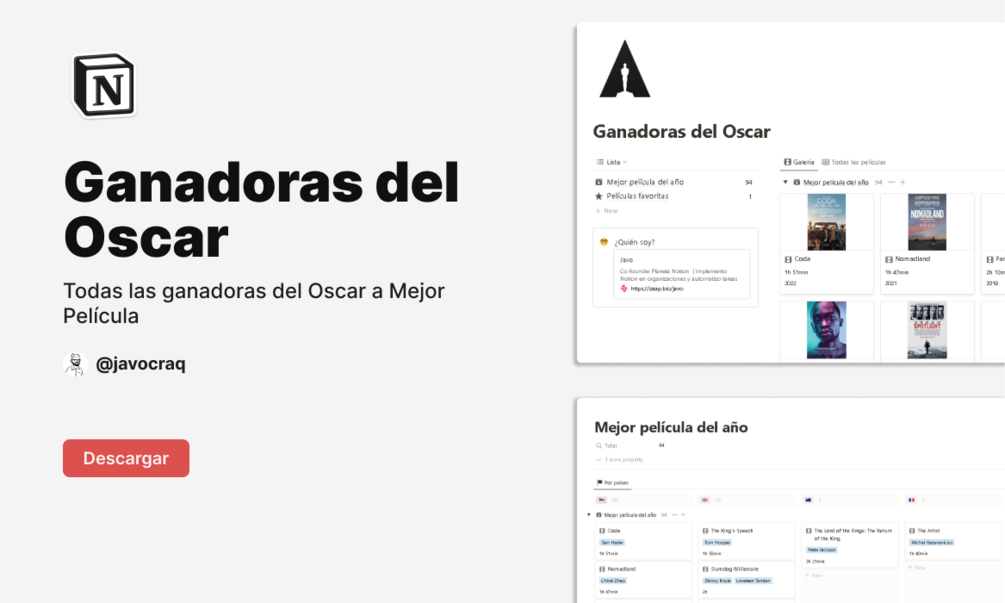
Task: Click the Slumdog Millionaire card title
Action: (x=735, y=569)
